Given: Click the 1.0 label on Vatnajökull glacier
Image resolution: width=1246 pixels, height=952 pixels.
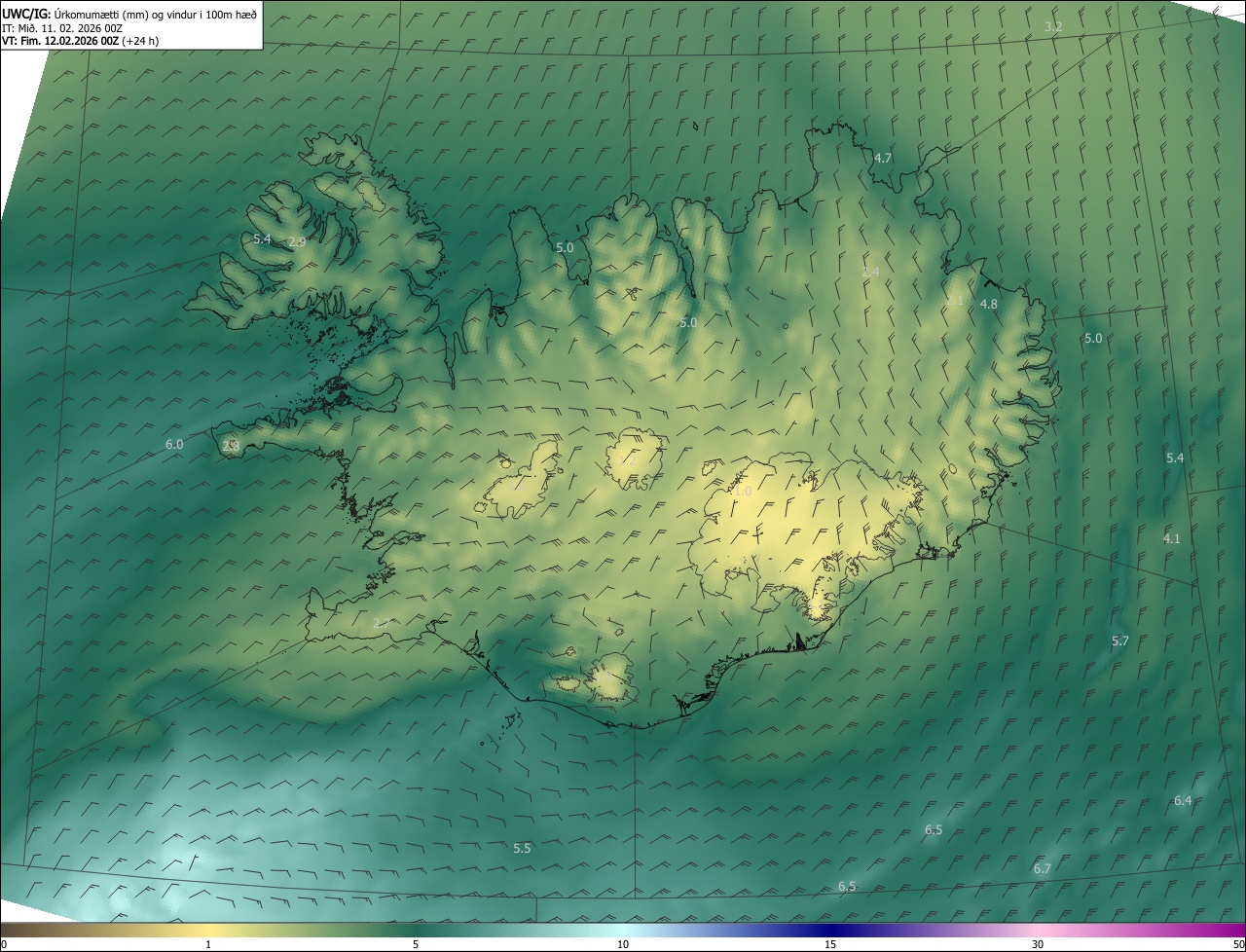Looking at the screenshot, I should coord(743,492).
